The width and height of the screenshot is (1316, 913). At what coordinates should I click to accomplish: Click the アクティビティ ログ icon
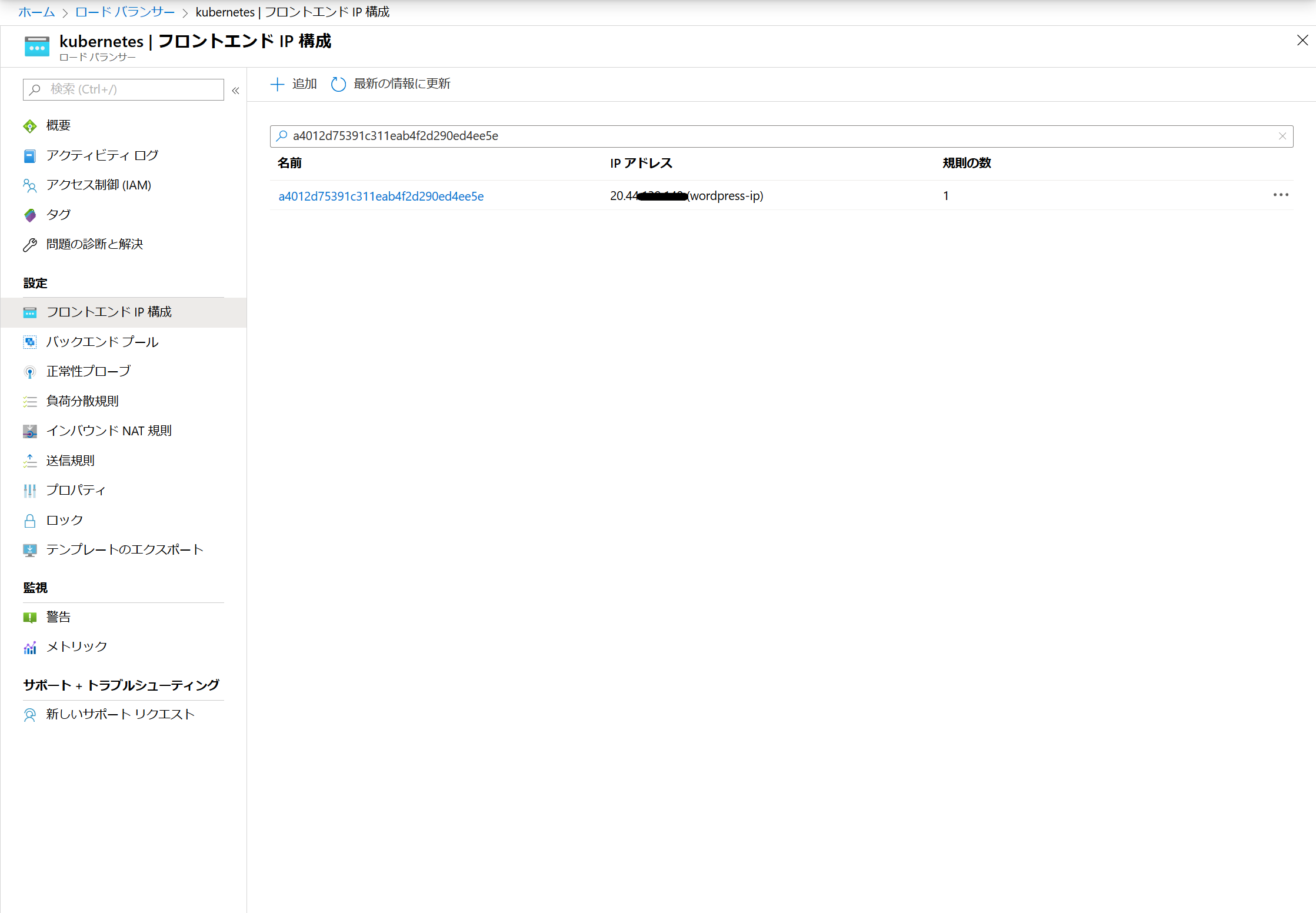coord(30,156)
